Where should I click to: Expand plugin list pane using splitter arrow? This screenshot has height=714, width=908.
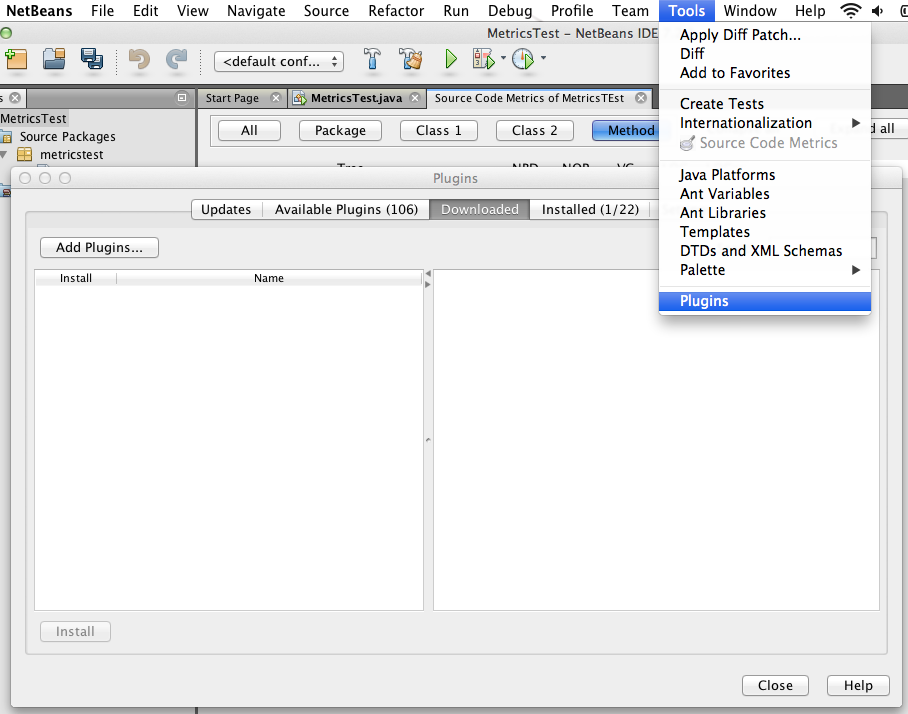[428, 284]
